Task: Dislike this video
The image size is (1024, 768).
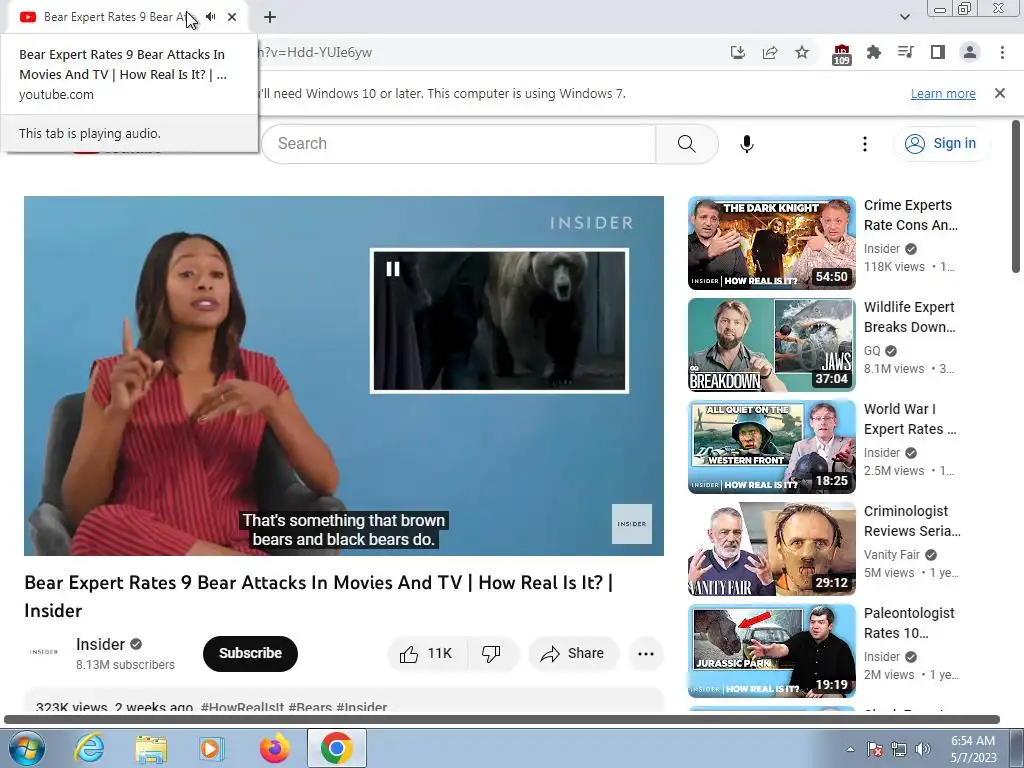Action: (x=492, y=654)
